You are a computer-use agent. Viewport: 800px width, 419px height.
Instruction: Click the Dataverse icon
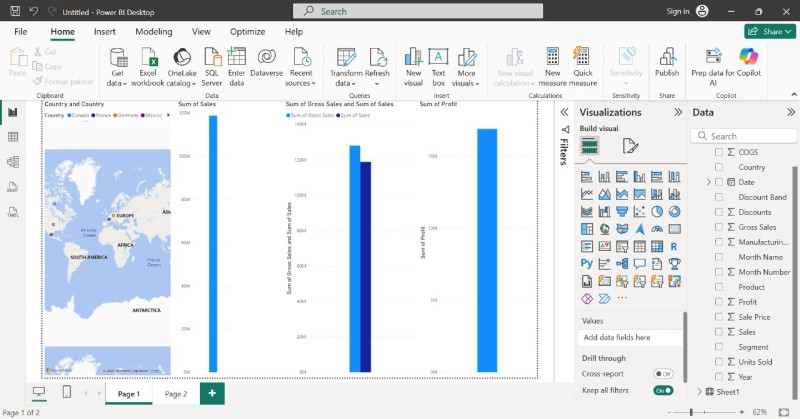pos(268,58)
